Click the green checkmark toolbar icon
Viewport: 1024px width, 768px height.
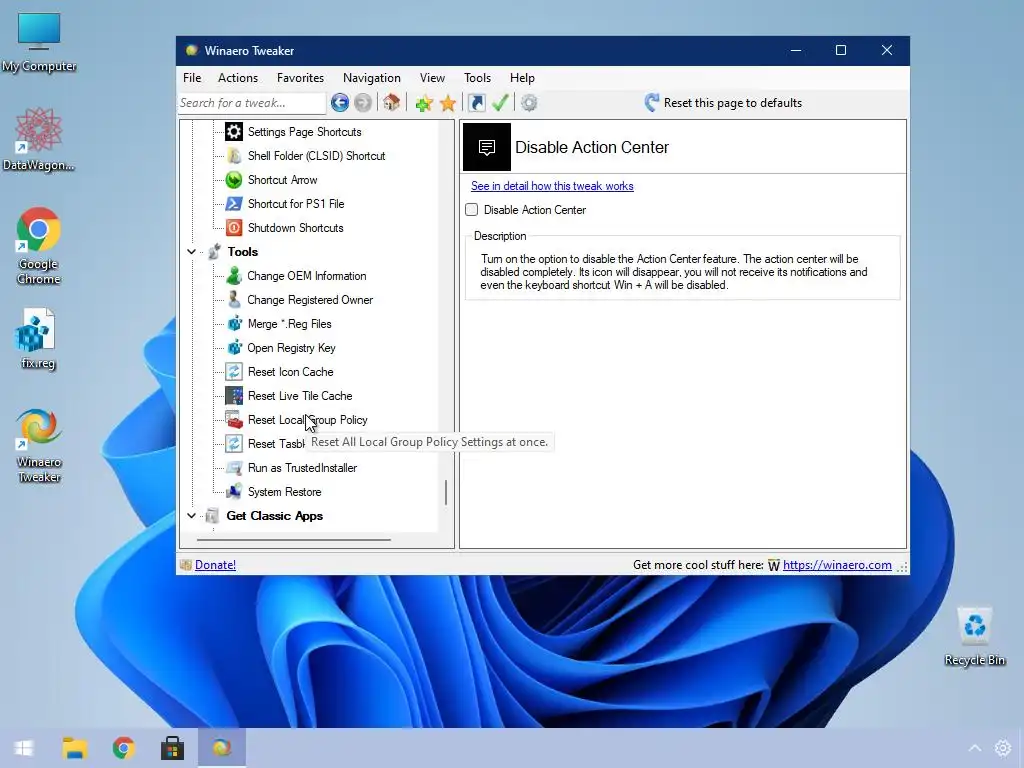(x=501, y=103)
